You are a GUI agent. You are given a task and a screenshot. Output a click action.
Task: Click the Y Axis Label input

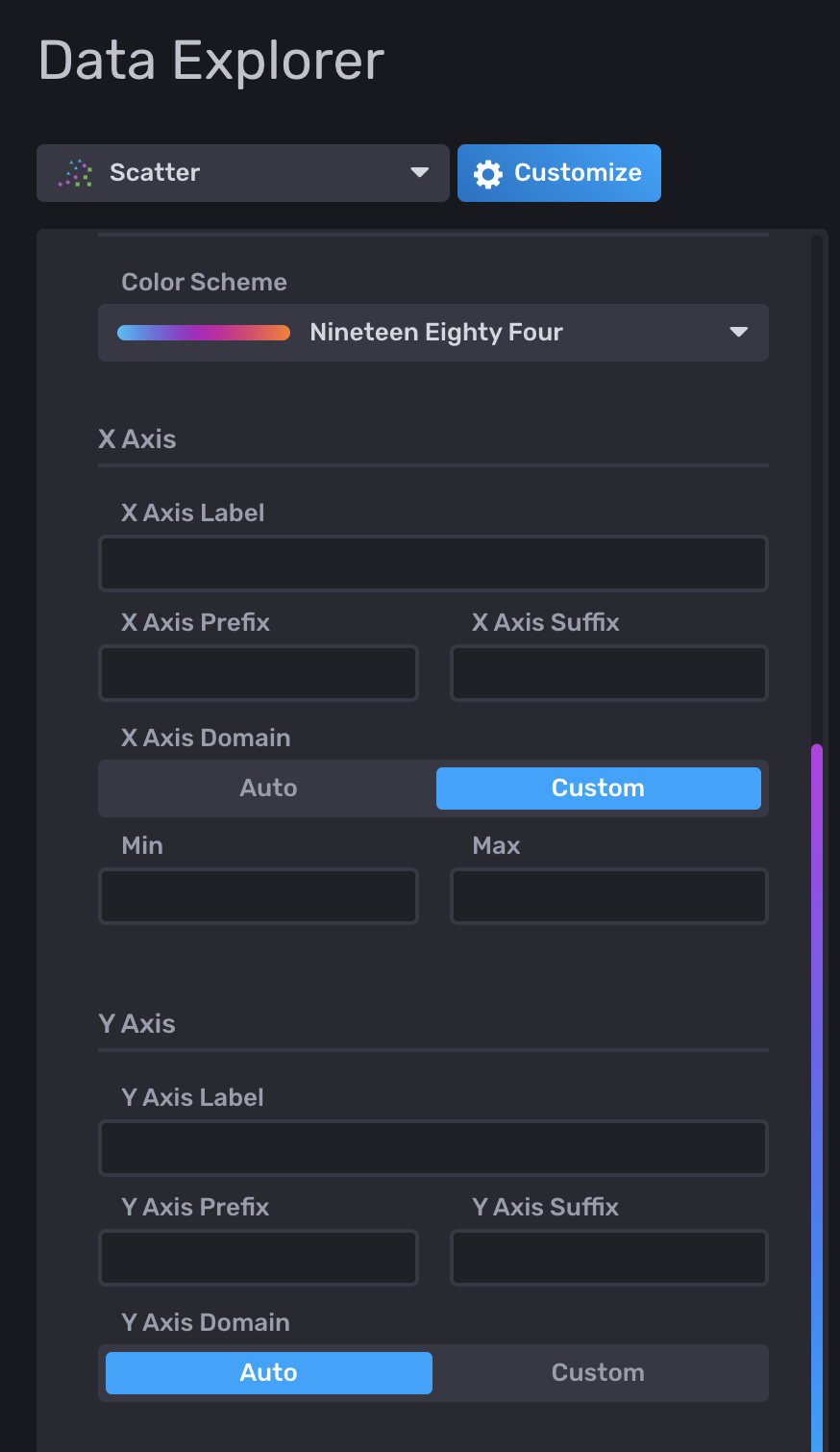coord(432,1148)
